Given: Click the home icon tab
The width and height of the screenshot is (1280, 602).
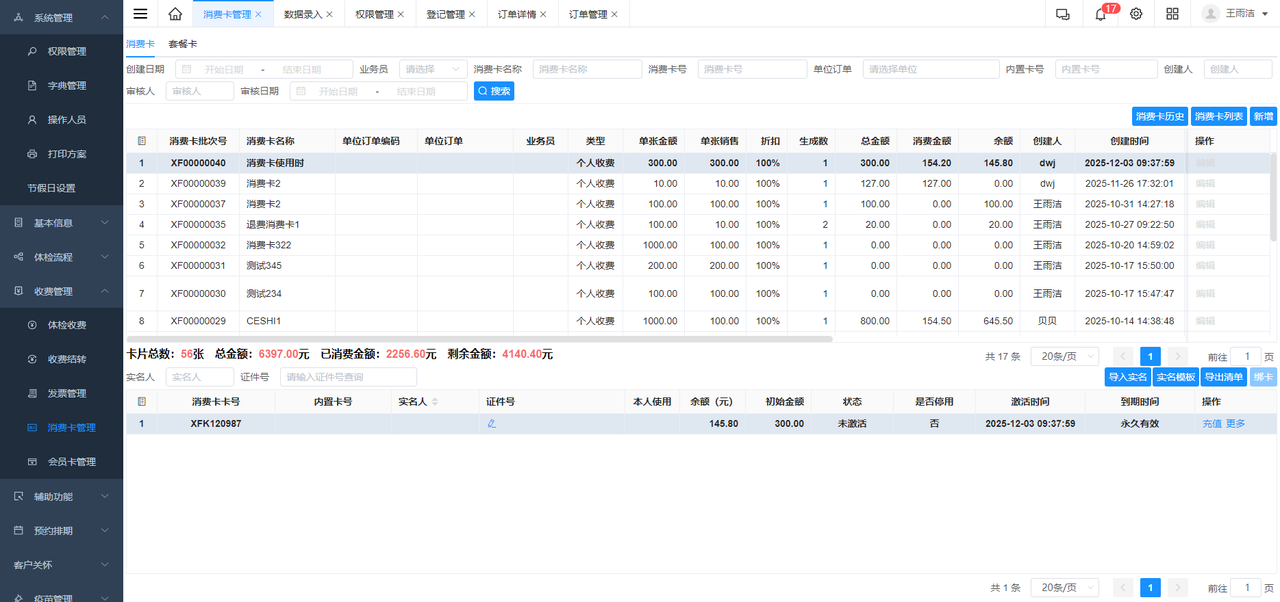Looking at the screenshot, I should pyautogui.click(x=175, y=14).
